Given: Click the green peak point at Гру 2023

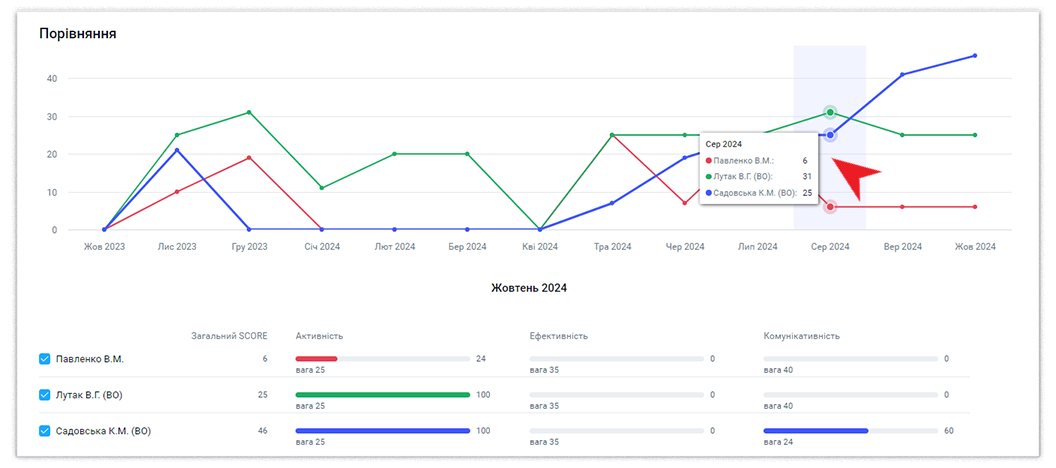Looking at the screenshot, I should [x=249, y=112].
